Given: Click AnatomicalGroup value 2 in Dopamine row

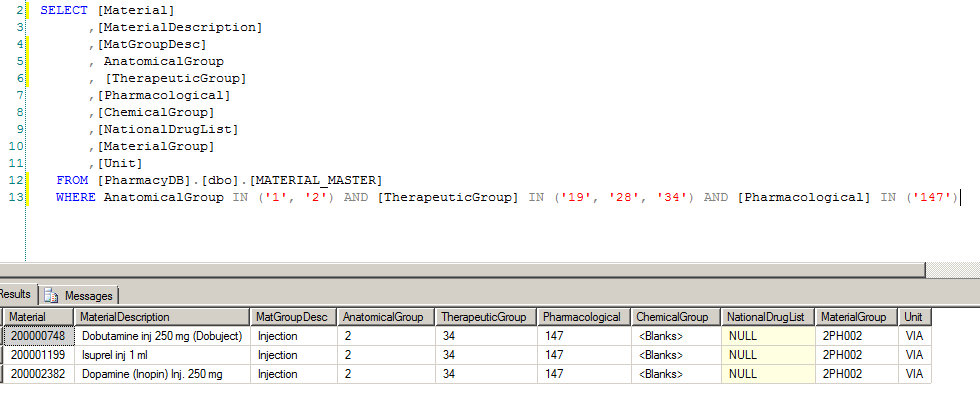Looking at the screenshot, I should click(x=386, y=374).
